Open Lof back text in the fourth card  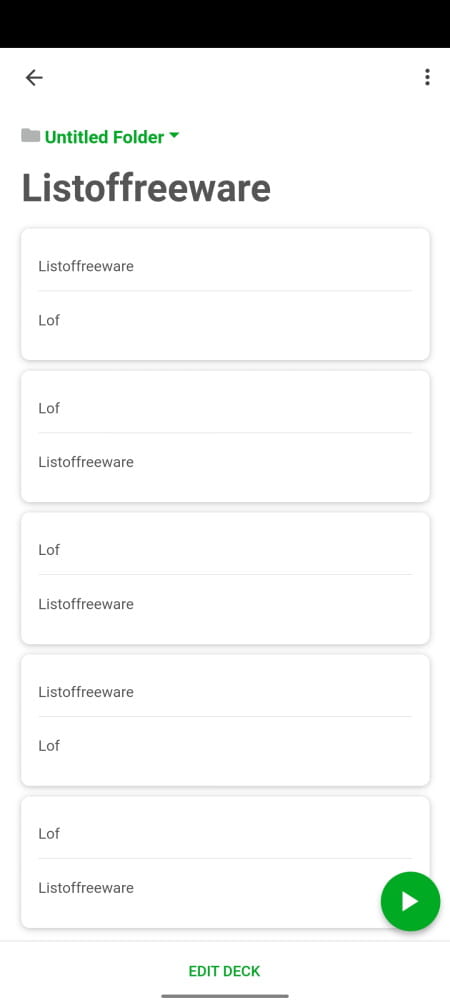(x=49, y=746)
